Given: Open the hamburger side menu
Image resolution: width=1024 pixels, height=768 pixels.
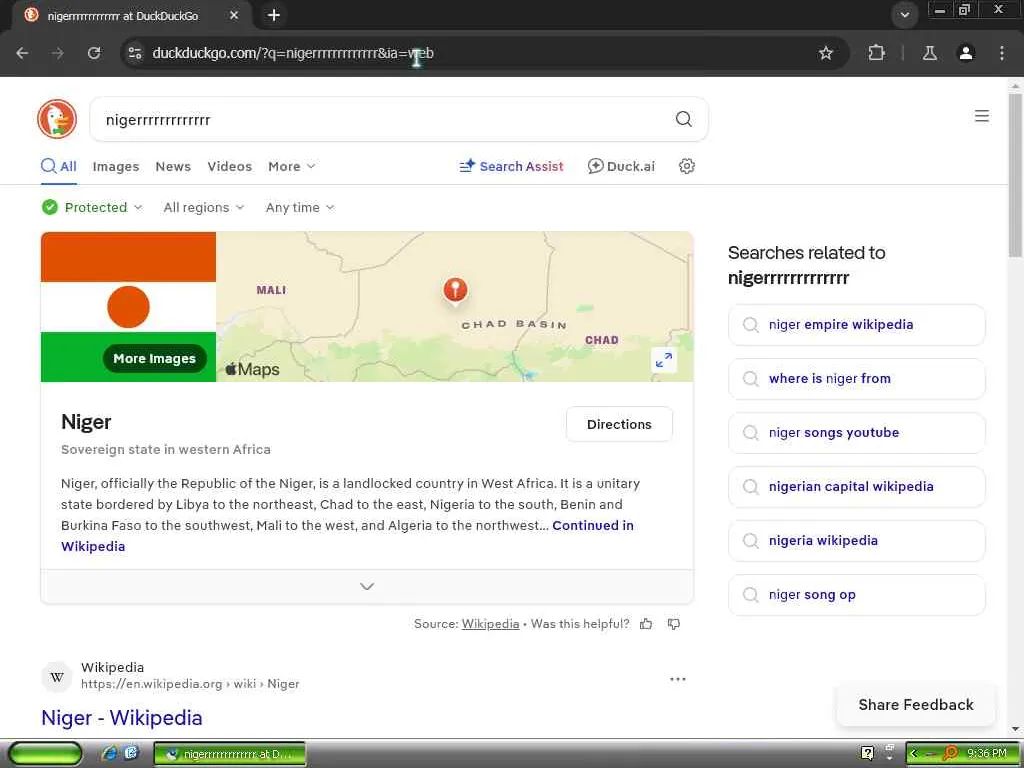Looking at the screenshot, I should [981, 116].
